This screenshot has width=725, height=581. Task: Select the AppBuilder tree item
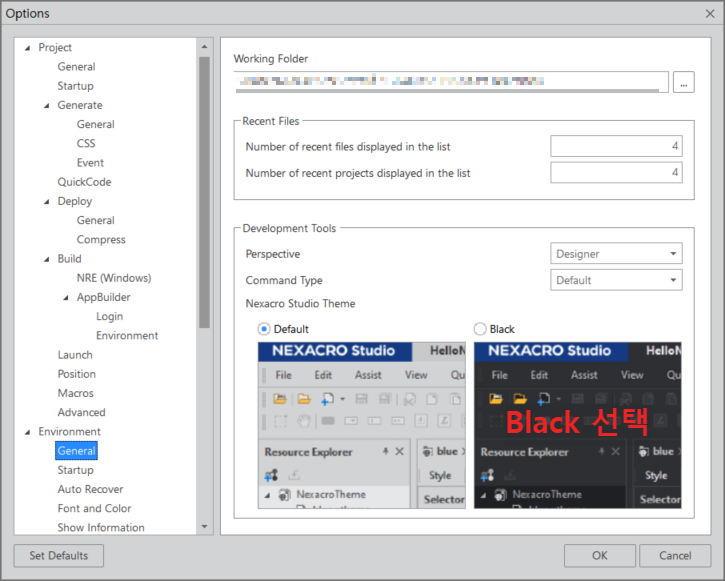104,297
